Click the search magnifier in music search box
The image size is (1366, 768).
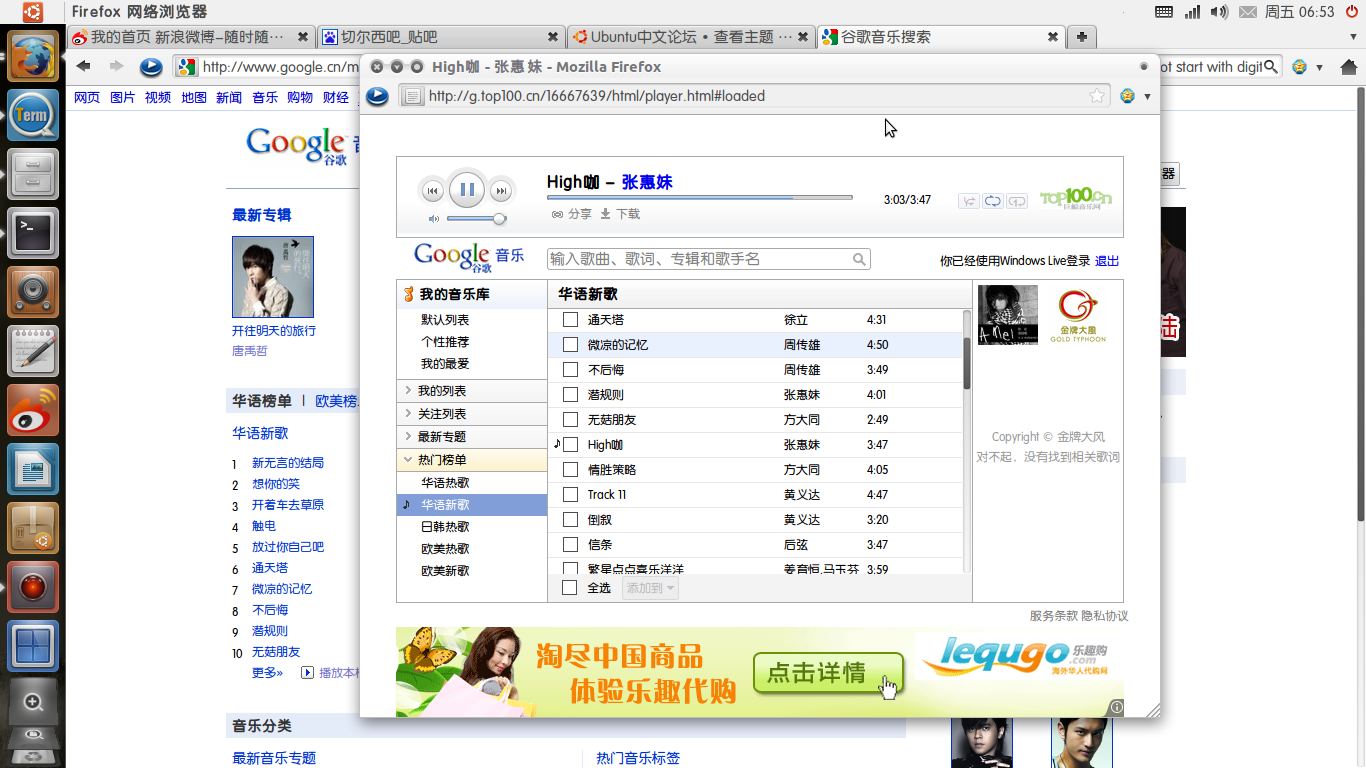tap(859, 259)
